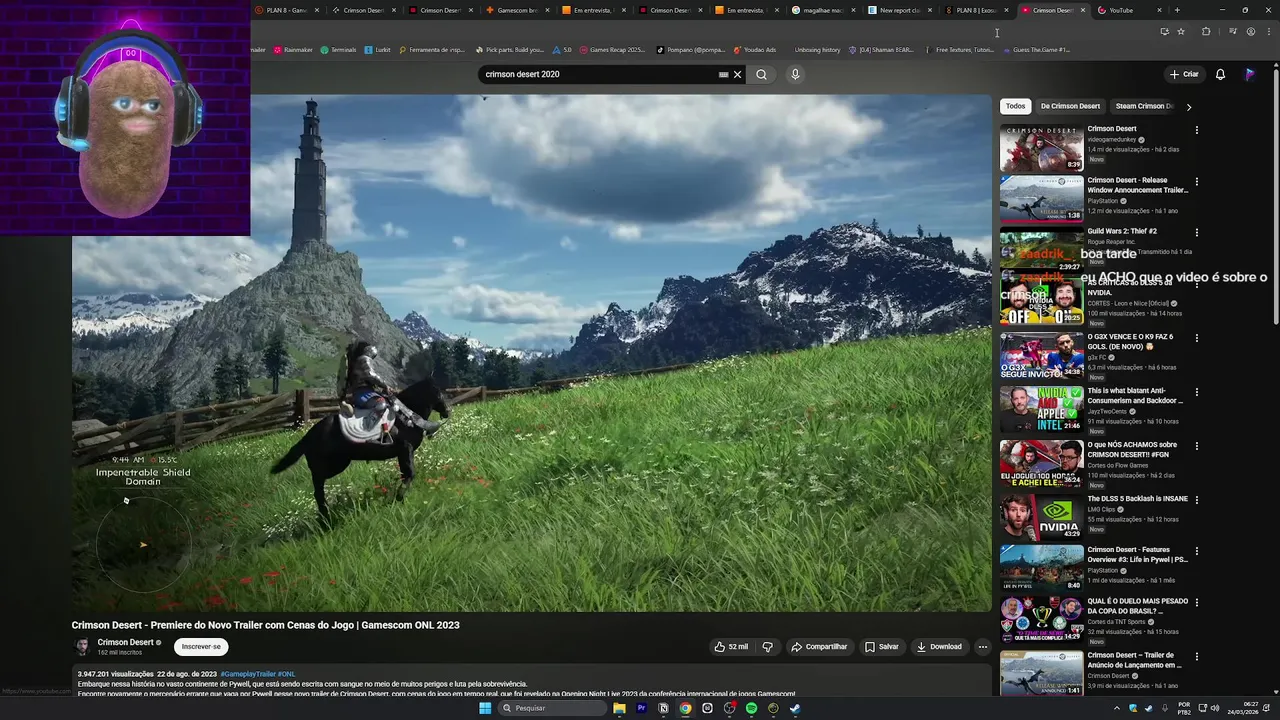1280x720 pixels.
Task: Open 'Games Recap 2025...' bookmark
Action: point(612,50)
